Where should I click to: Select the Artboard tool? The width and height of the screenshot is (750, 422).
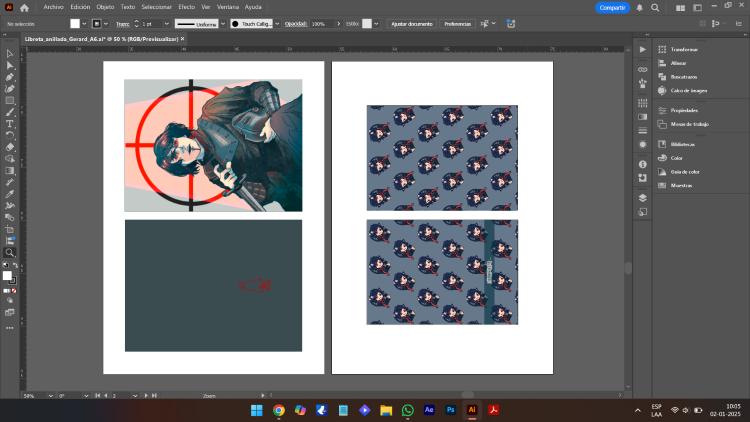10,229
